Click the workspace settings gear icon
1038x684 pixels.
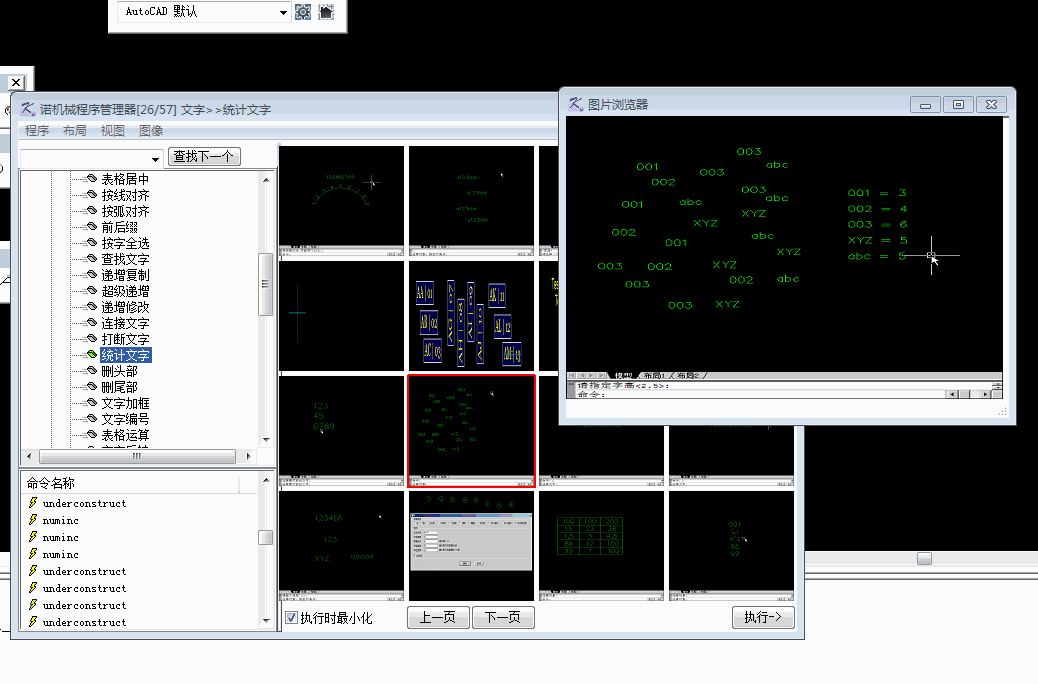pos(303,12)
